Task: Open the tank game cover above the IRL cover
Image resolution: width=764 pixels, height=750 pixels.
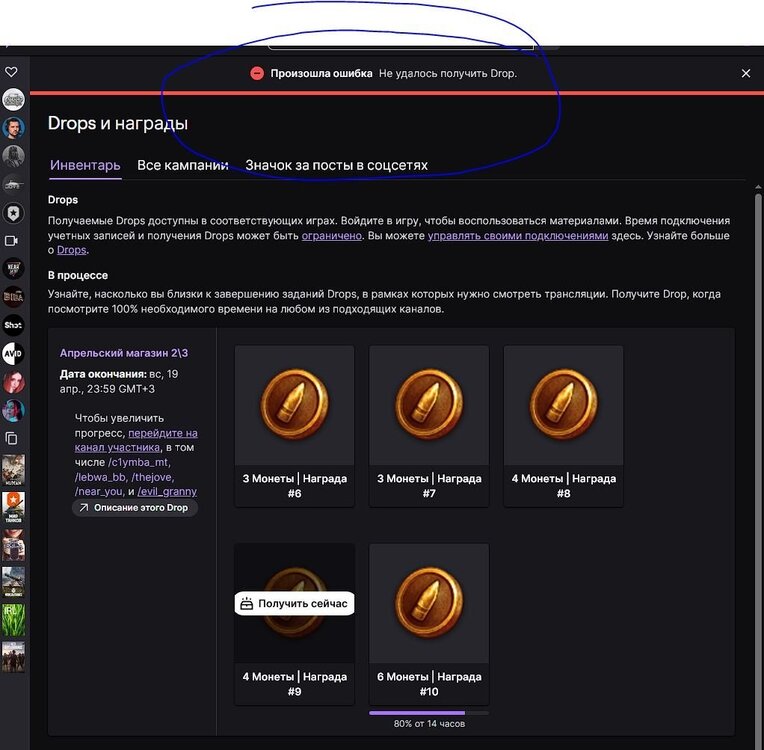Action: point(13,582)
